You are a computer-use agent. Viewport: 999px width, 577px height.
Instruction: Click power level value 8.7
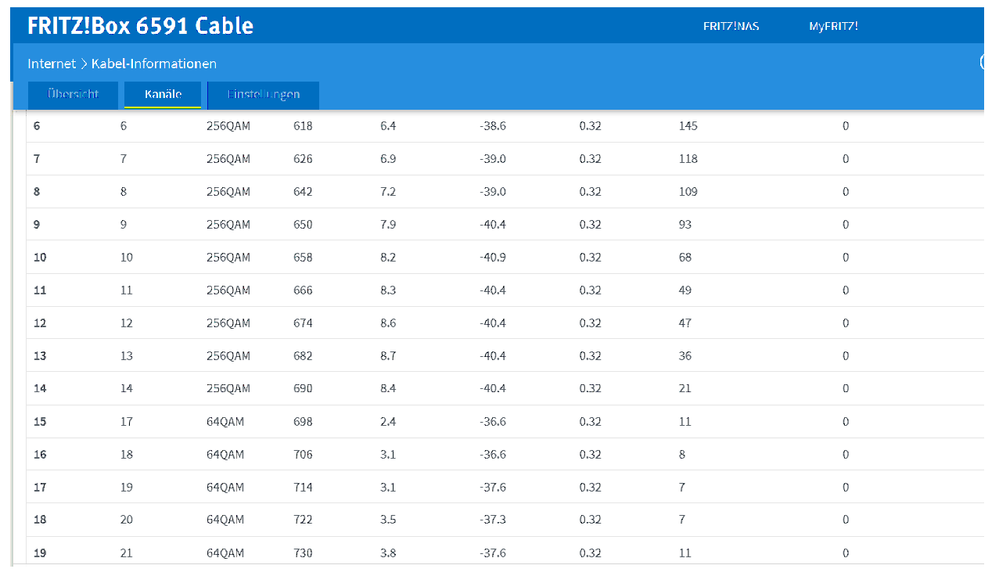388,356
